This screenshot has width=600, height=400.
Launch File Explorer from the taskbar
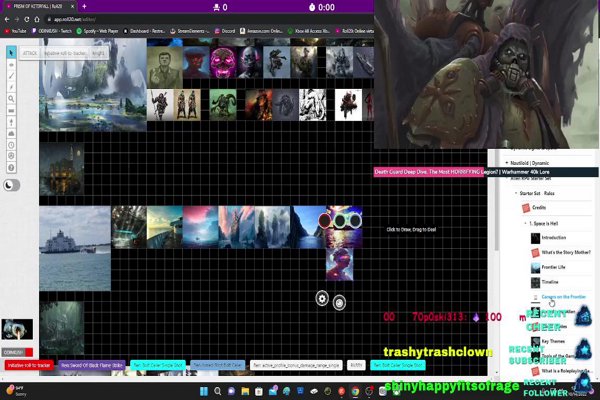click(245, 391)
